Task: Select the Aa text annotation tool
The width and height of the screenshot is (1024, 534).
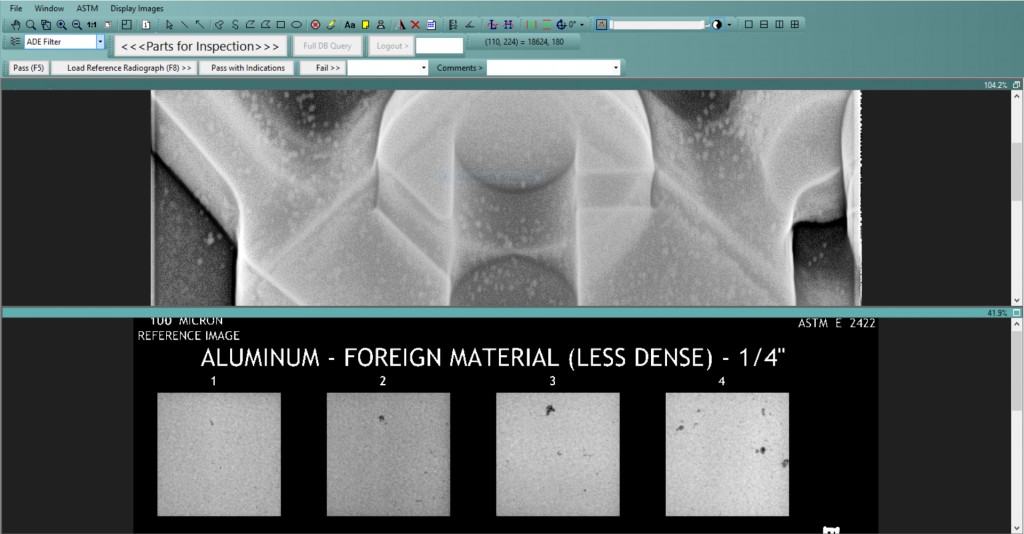Action: pyautogui.click(x=350, y=24)
